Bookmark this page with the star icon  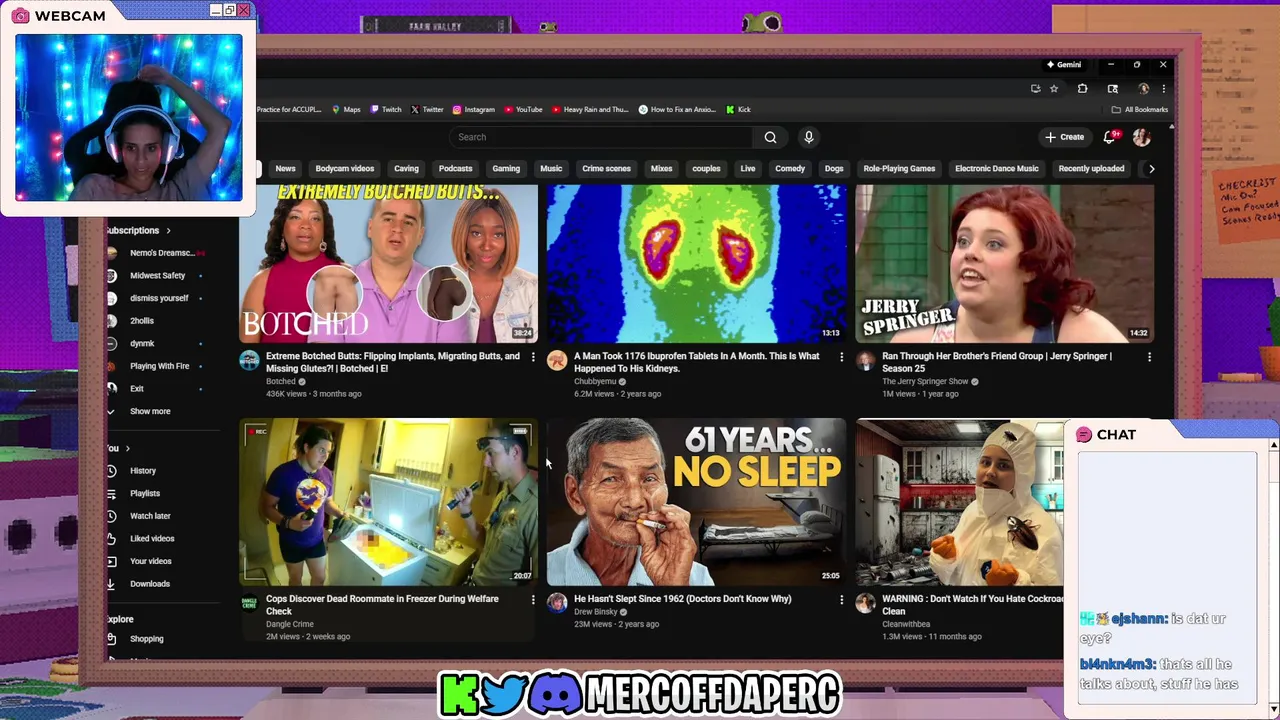[x=1053, y=89]
